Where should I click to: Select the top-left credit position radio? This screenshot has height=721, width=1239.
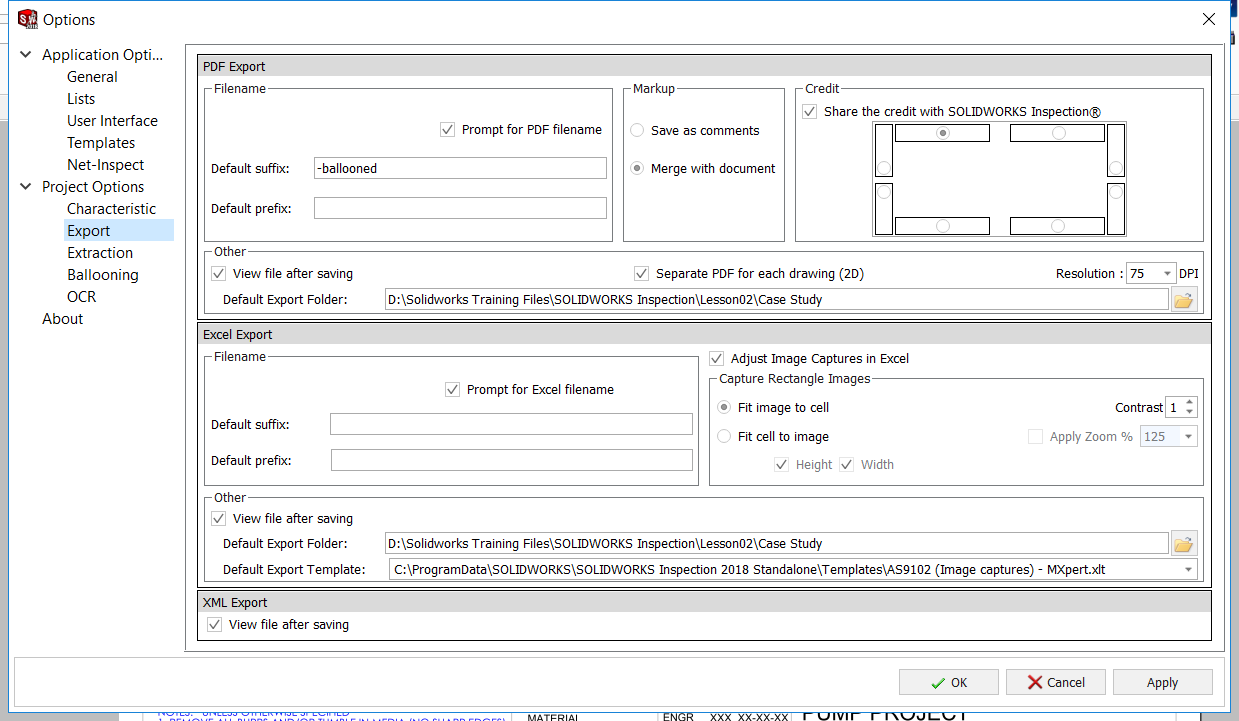[x=942, y=133]
